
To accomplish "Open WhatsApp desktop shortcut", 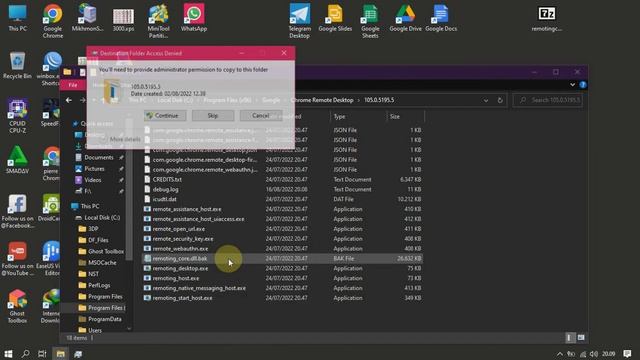I will (194, 18).
